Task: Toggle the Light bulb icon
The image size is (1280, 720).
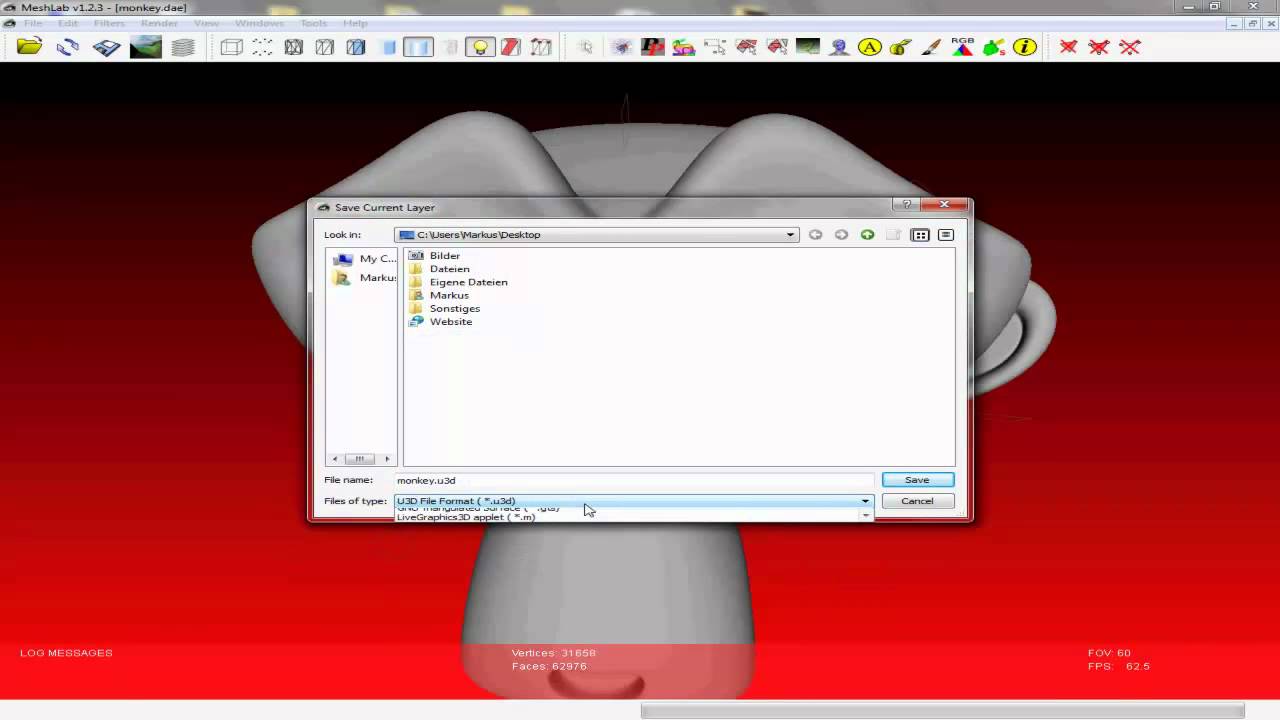Action: click(481, 47)
